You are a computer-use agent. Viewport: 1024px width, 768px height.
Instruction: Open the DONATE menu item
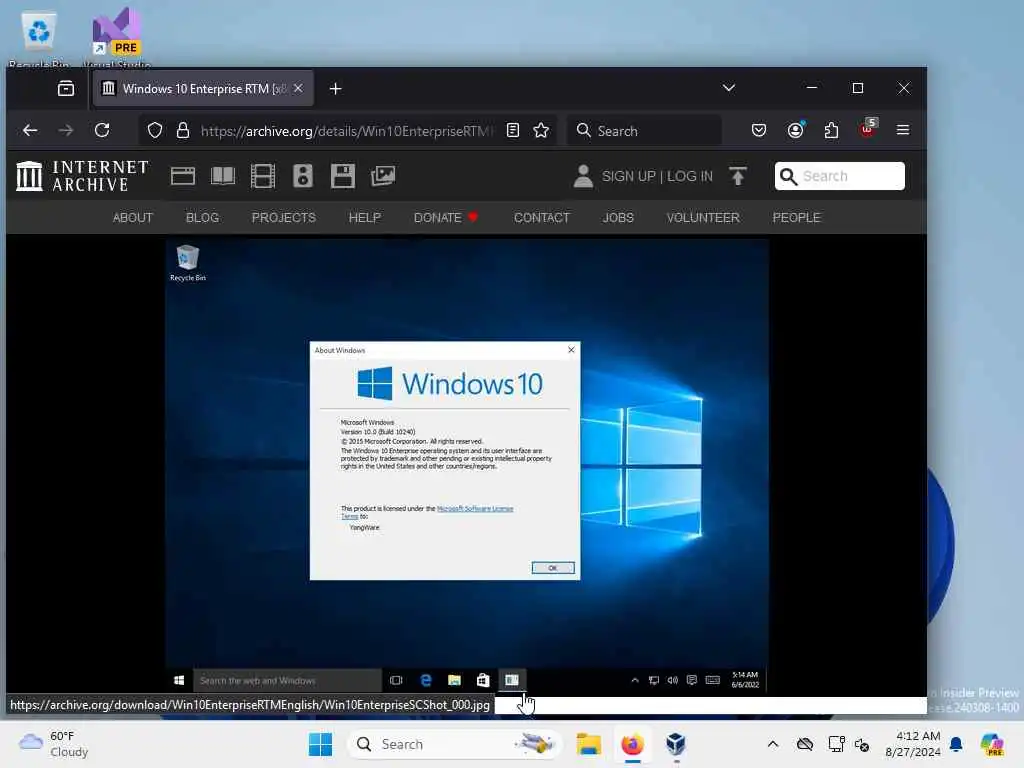coord(445,217)
